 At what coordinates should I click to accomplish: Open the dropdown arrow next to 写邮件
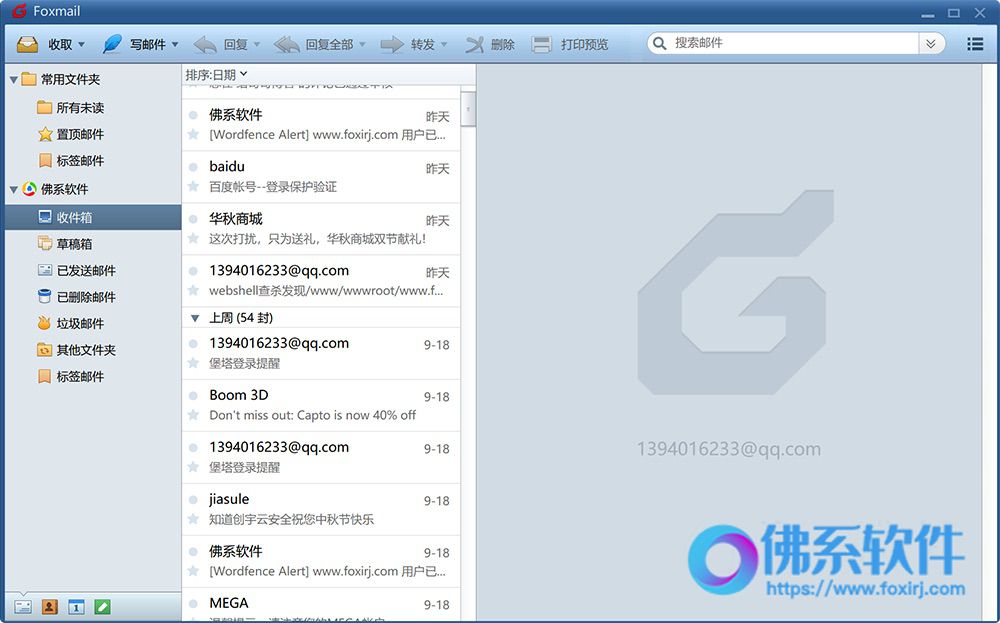coord(175,45)
